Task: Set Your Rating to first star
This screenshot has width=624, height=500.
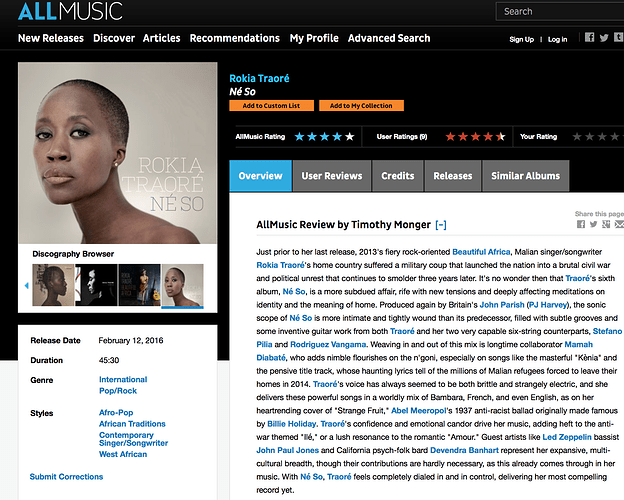Action: click(x=577, y=137)
